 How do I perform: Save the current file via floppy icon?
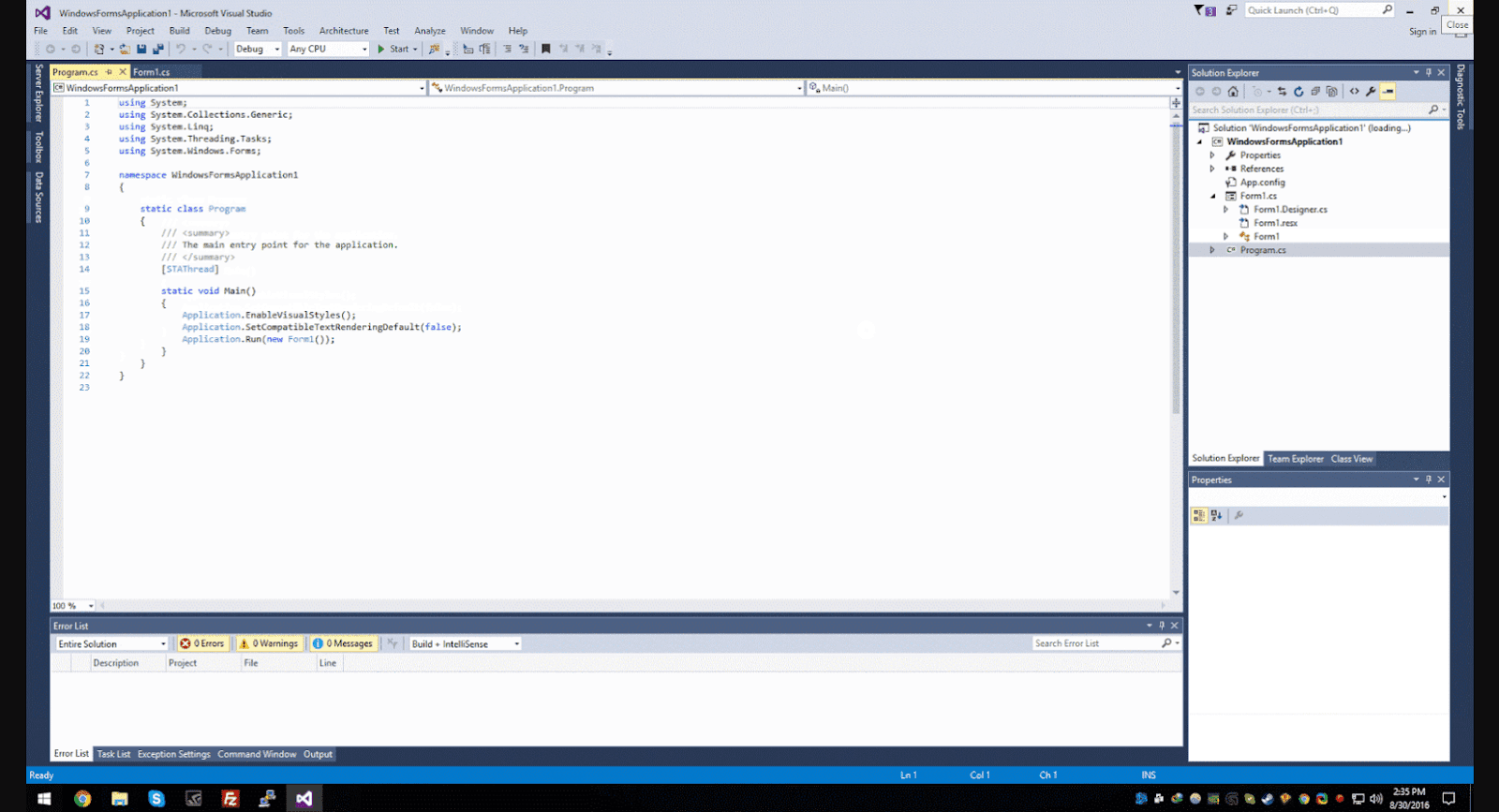141,49
